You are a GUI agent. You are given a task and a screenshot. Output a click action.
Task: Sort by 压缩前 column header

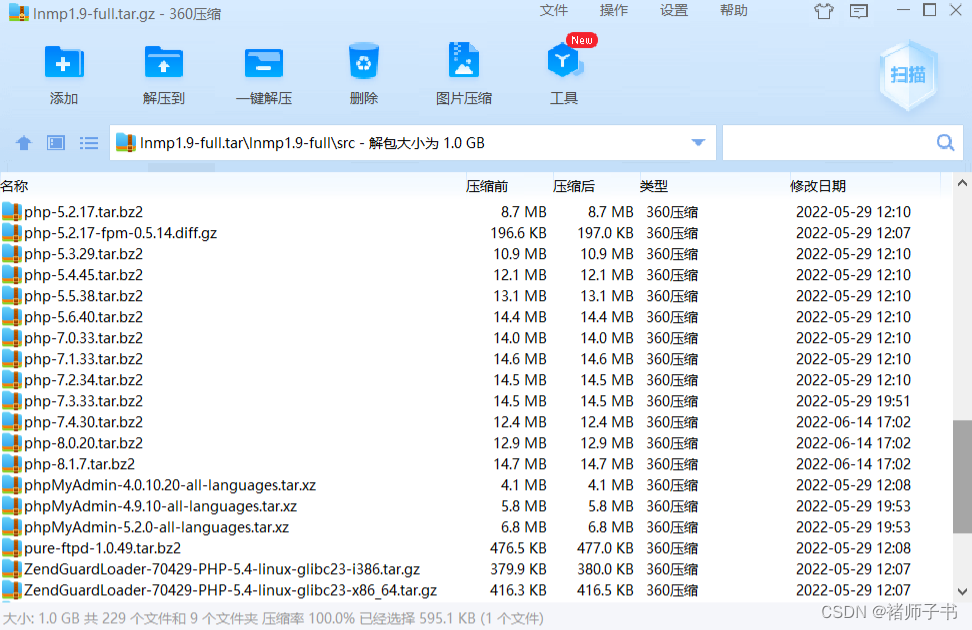click(487, 186)
